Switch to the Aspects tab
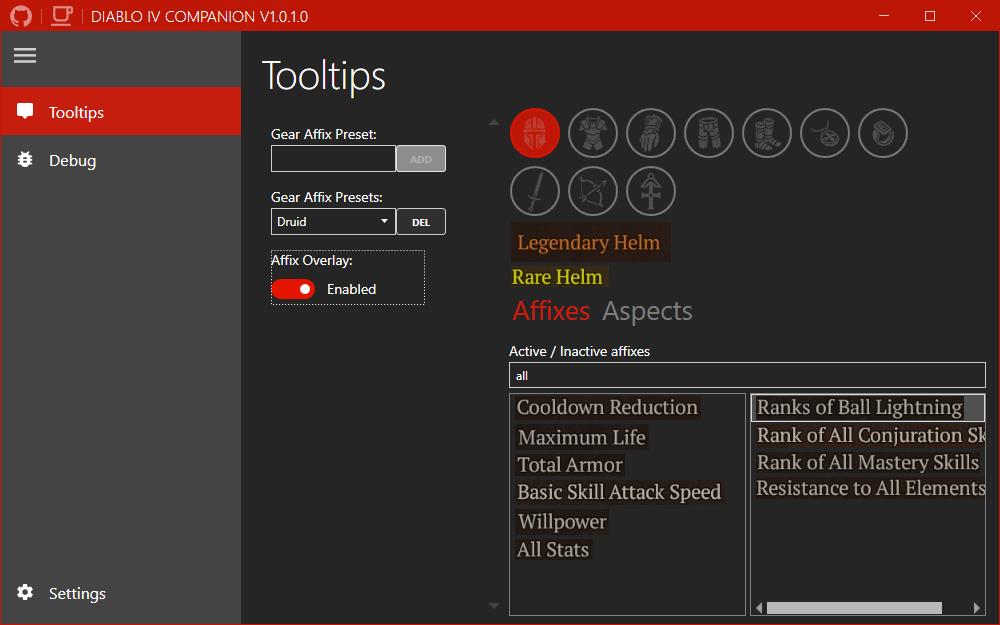This screenshot has height=625, width=1000. (647, 311)
